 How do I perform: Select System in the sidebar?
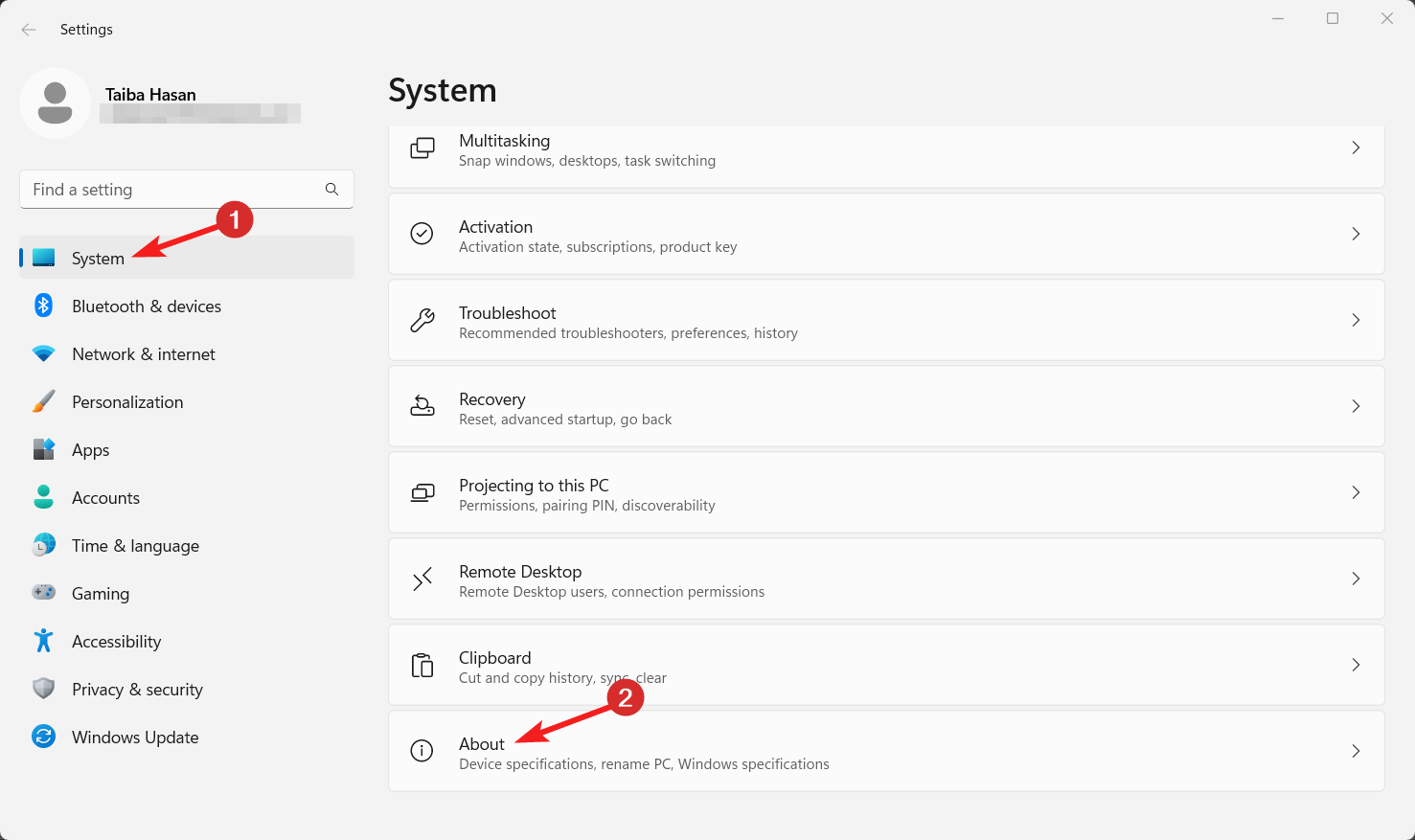tap(97, 257)
